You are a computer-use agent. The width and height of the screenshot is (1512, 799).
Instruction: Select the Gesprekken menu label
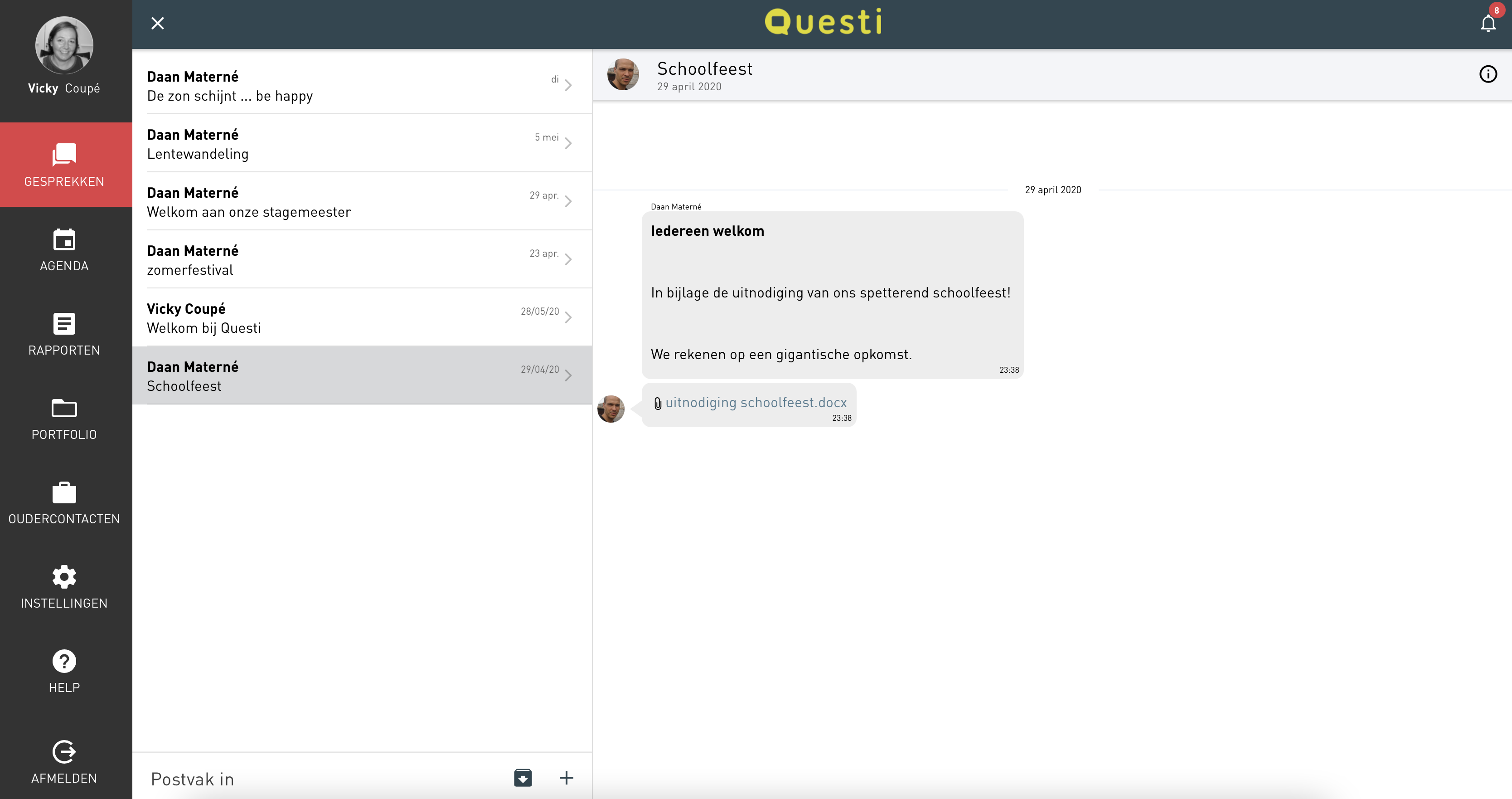click(x=64, y=181)
